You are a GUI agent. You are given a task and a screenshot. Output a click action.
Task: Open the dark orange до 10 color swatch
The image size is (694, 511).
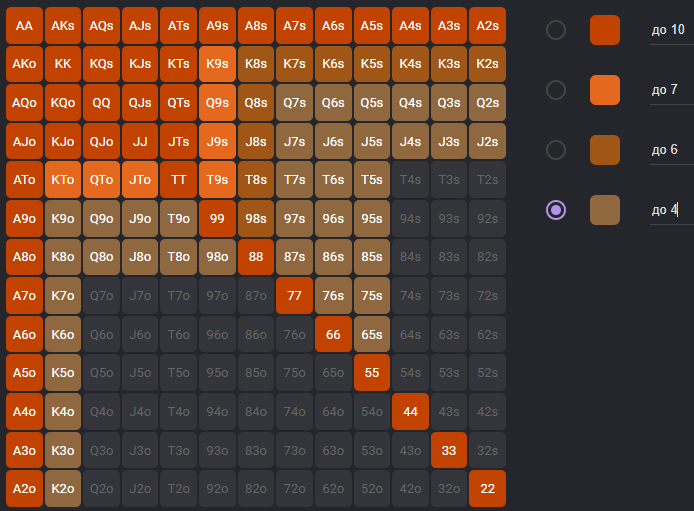(605, 30)
